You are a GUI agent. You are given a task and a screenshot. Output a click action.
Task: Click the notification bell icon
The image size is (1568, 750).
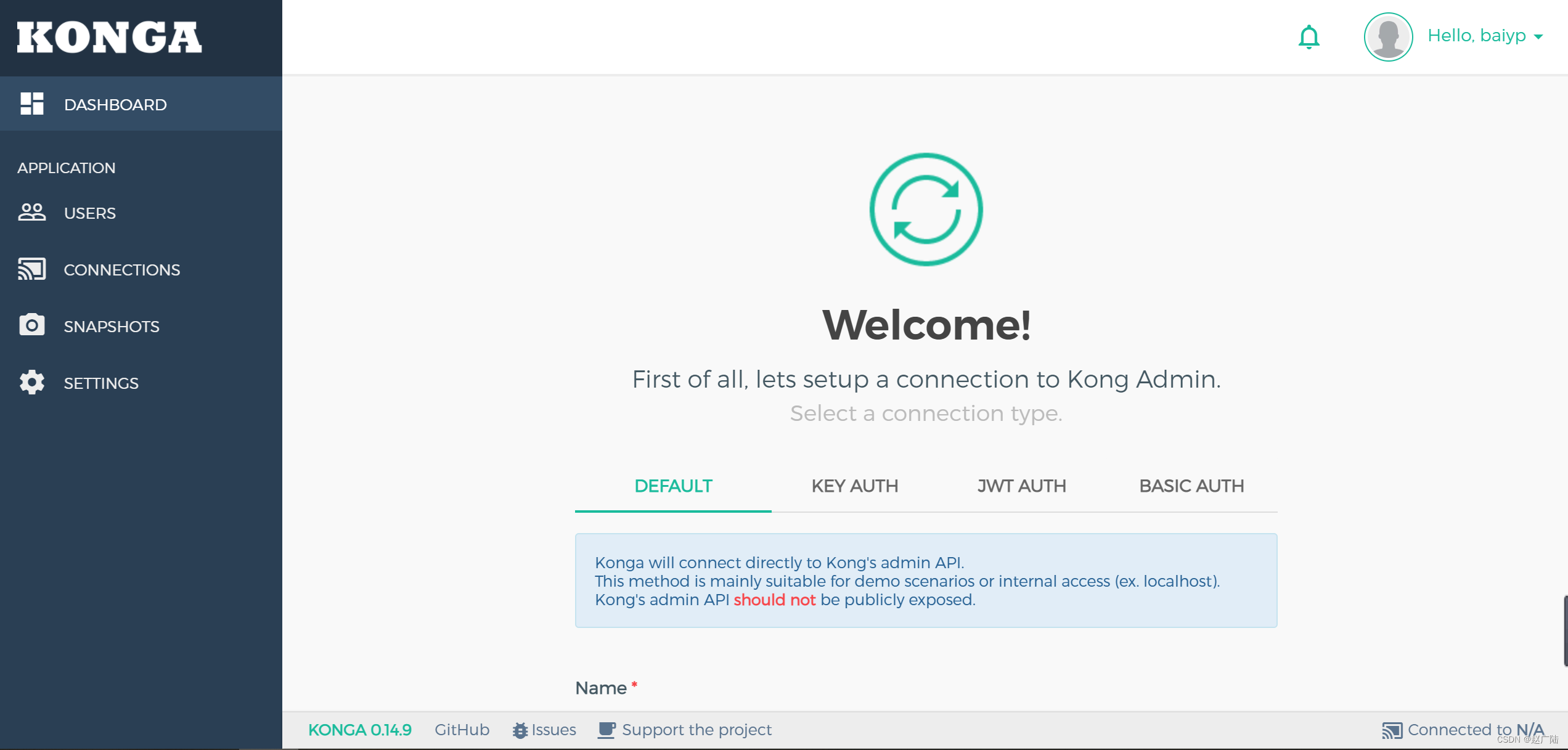(1308, 36)
